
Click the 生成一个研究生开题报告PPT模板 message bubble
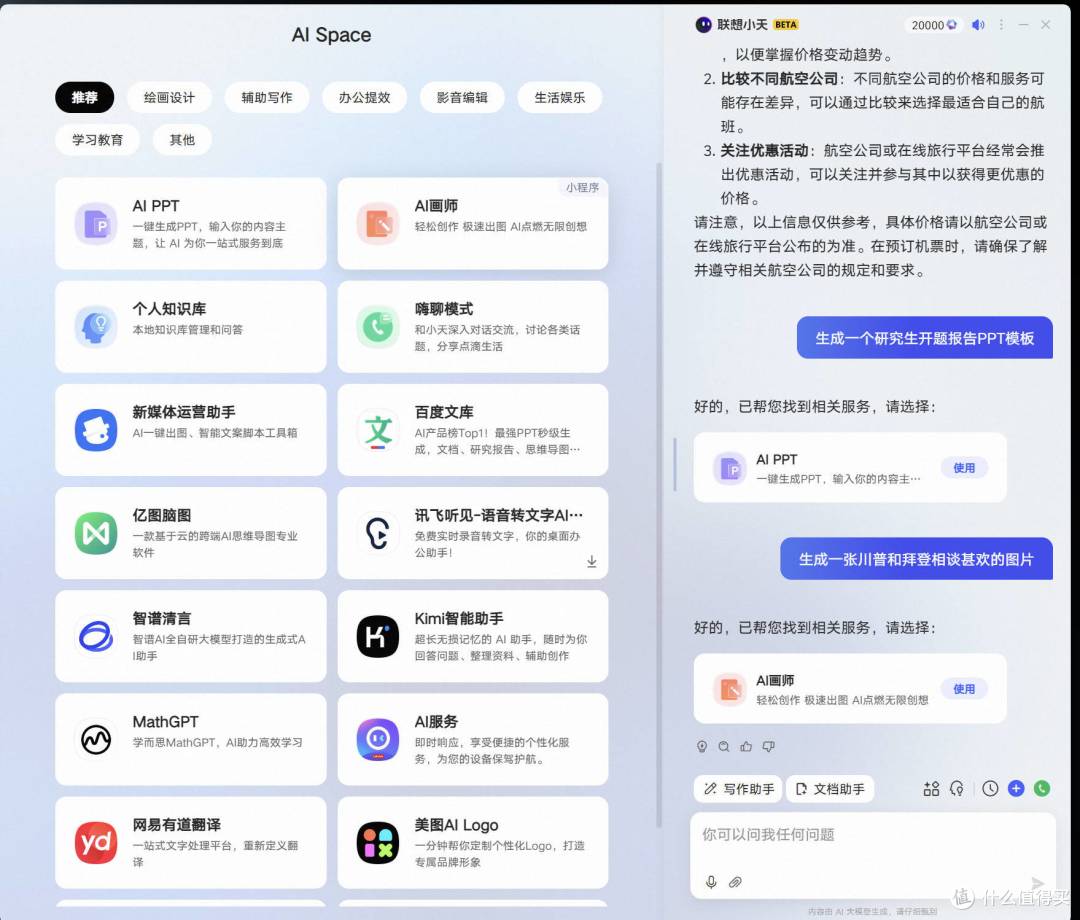click(924, 338)
